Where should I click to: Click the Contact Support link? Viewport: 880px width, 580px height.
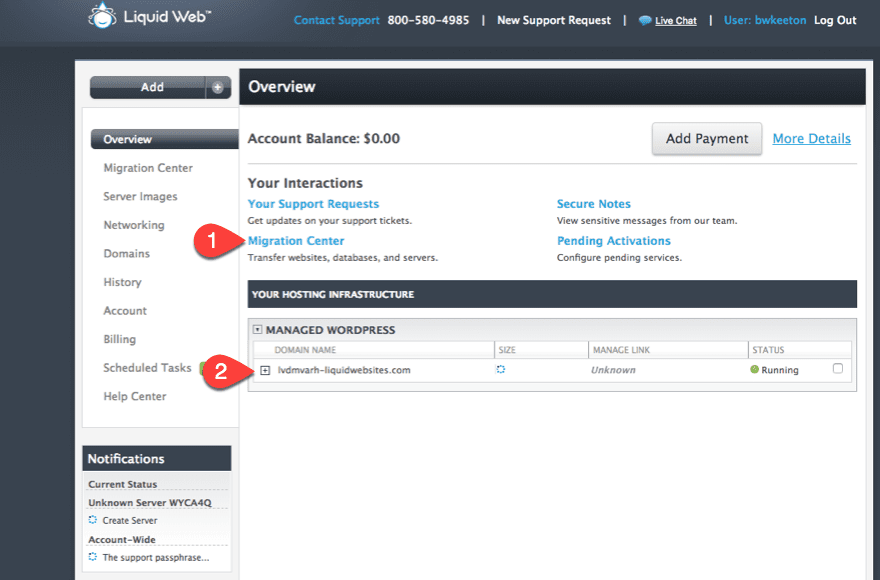click(x=337, y=20)
